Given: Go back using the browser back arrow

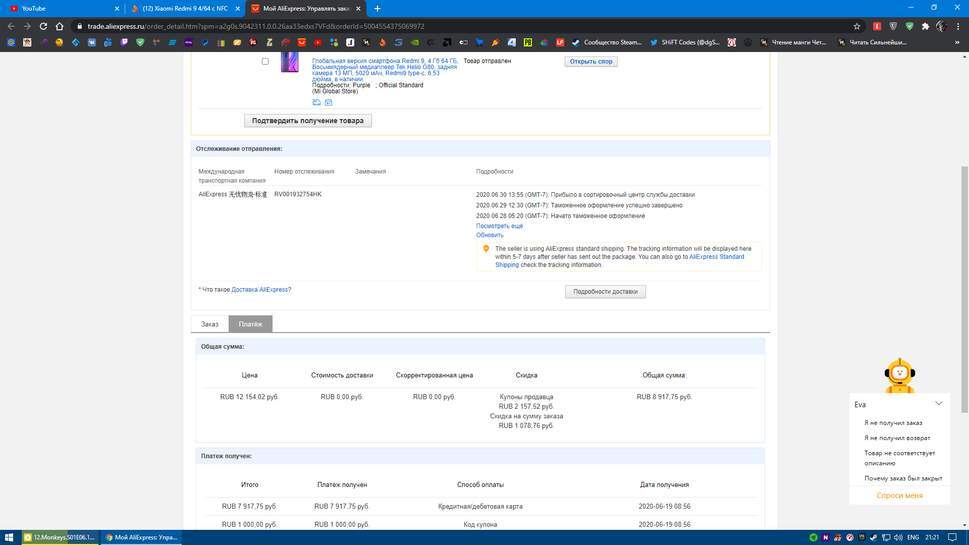Looking at the screenshot, I should (x=11, y=26).
